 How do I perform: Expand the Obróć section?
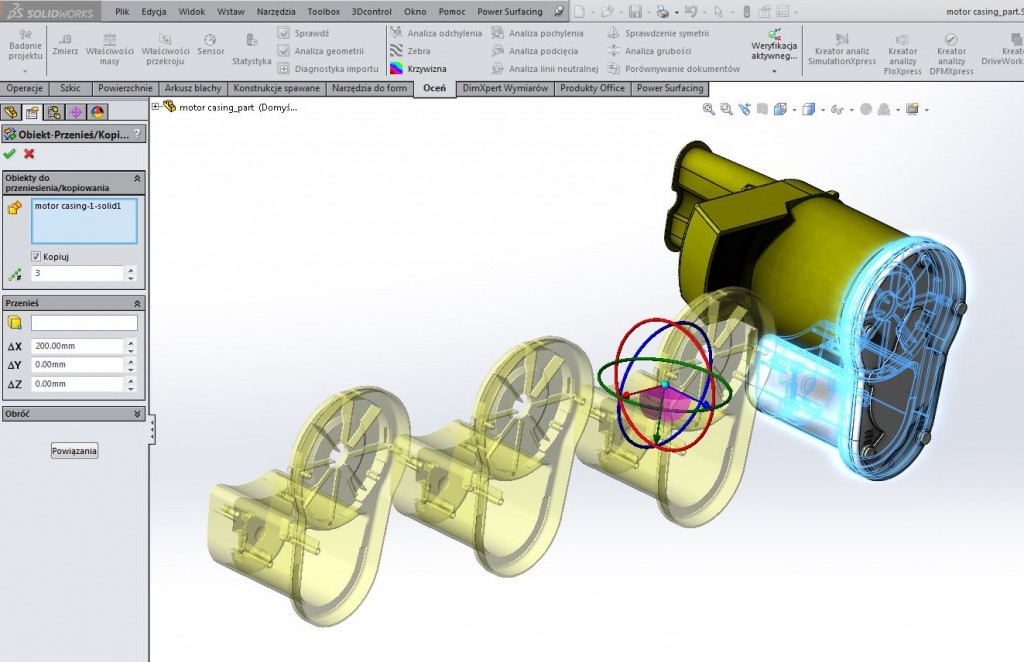point(137,413)
